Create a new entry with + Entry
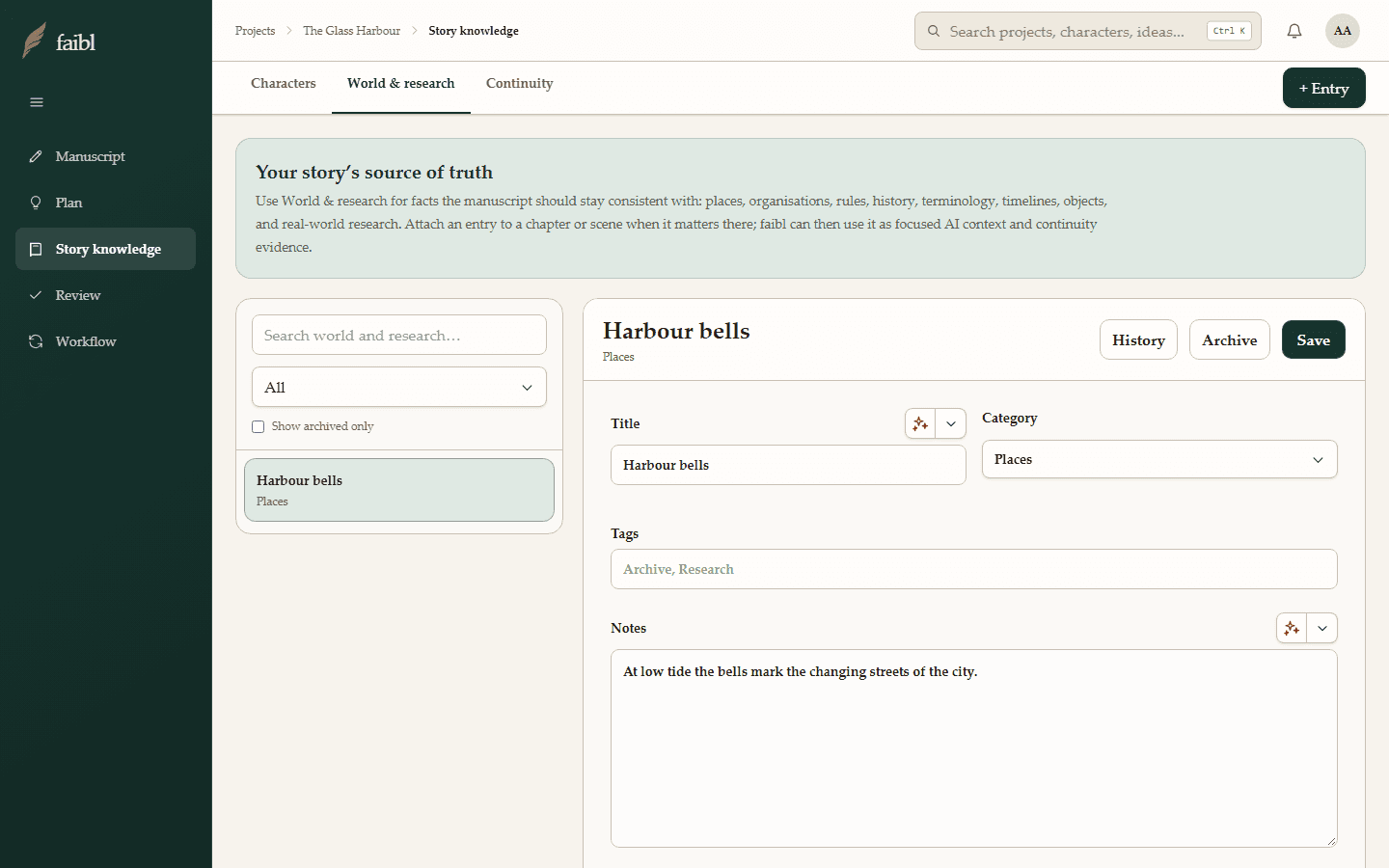This screenshot has width=1389, height=868. 1323,88
